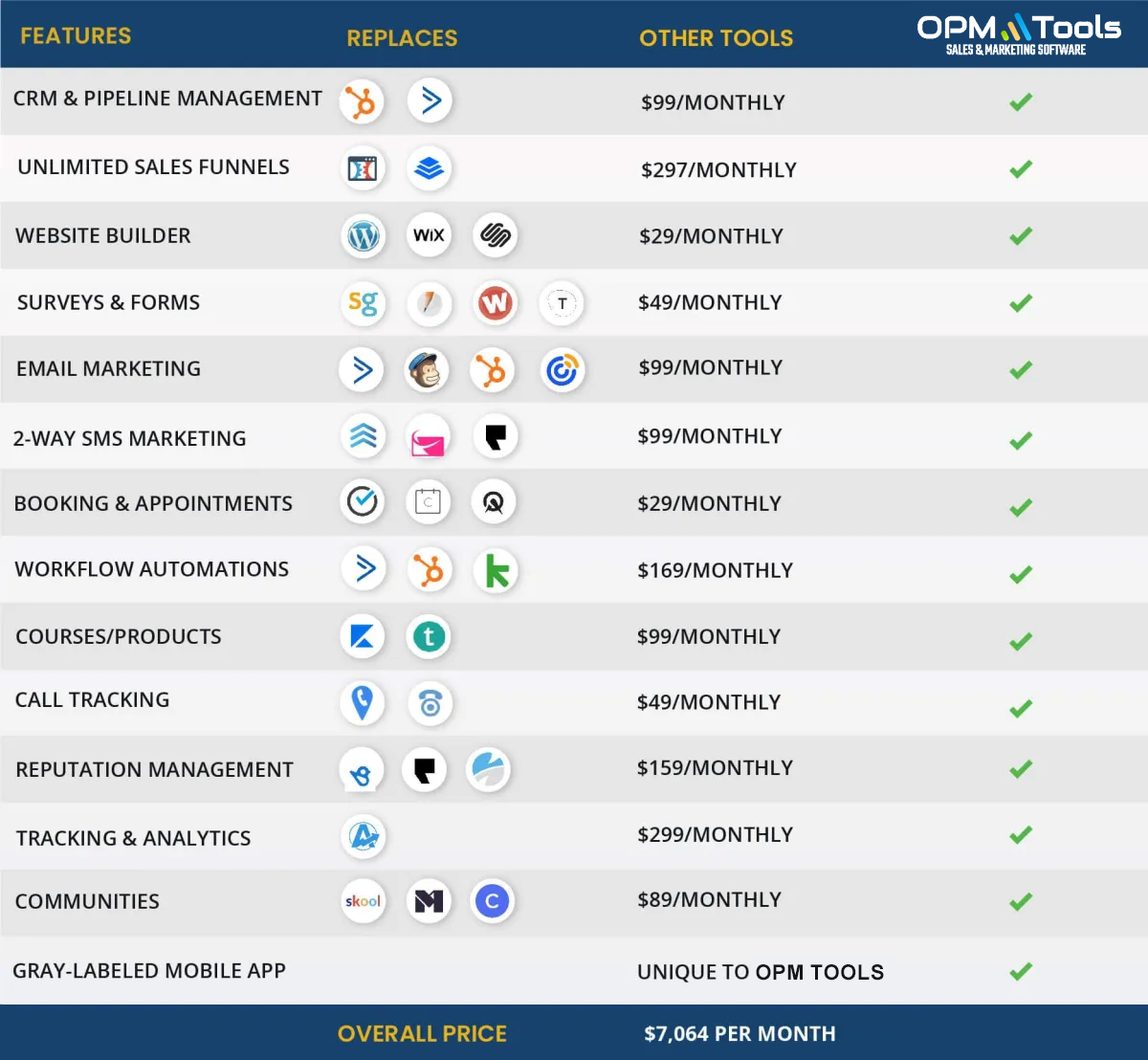The image size is (1148, 1060).
Task: Select the blue globe-like icon in Reputation Management row
Action: click(489, 769)
